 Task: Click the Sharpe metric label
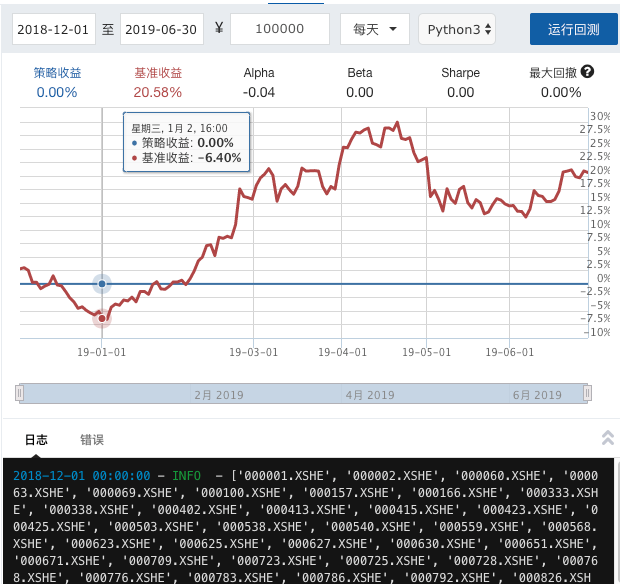click(461, 73)
